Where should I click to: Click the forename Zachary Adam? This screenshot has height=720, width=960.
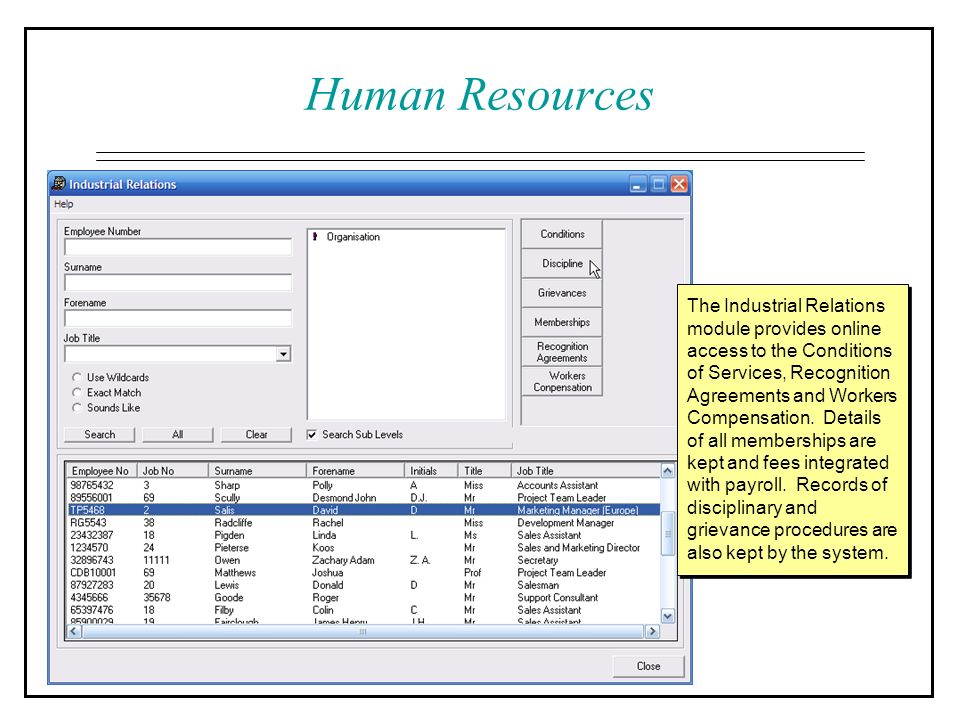point(343,560)
